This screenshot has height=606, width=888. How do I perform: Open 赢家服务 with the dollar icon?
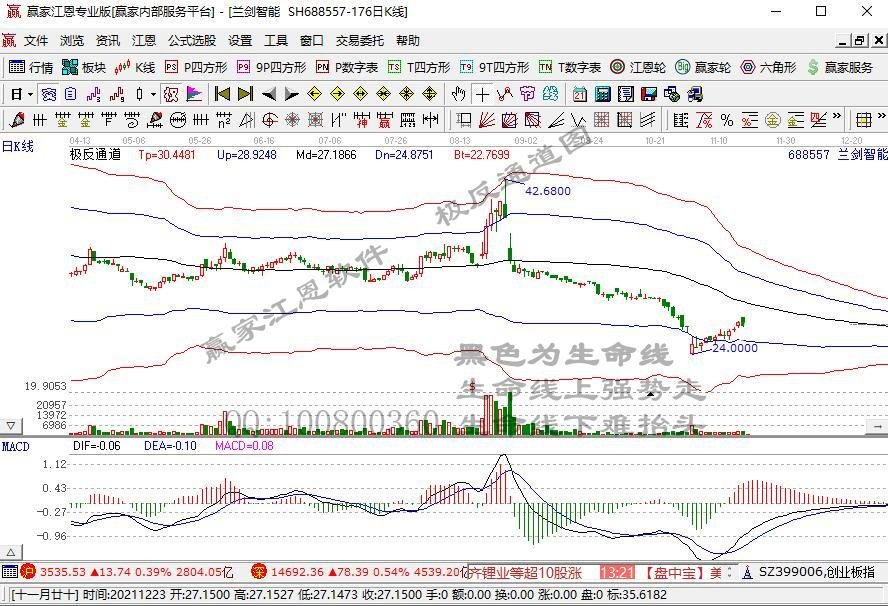pos(840,67)
